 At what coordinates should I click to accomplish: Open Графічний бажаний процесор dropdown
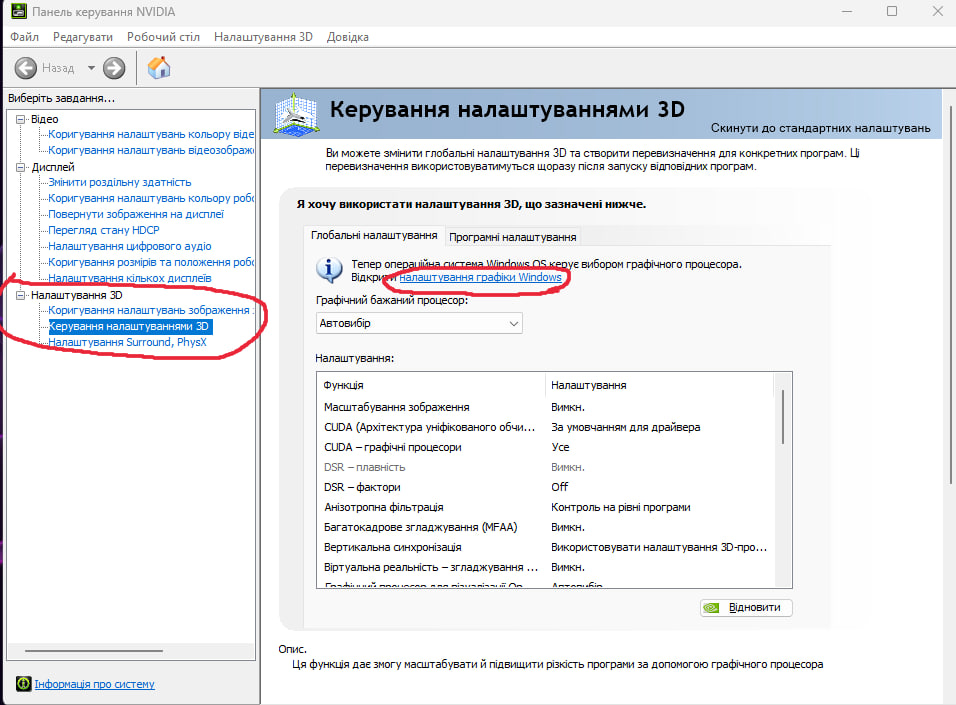(419, 323)
